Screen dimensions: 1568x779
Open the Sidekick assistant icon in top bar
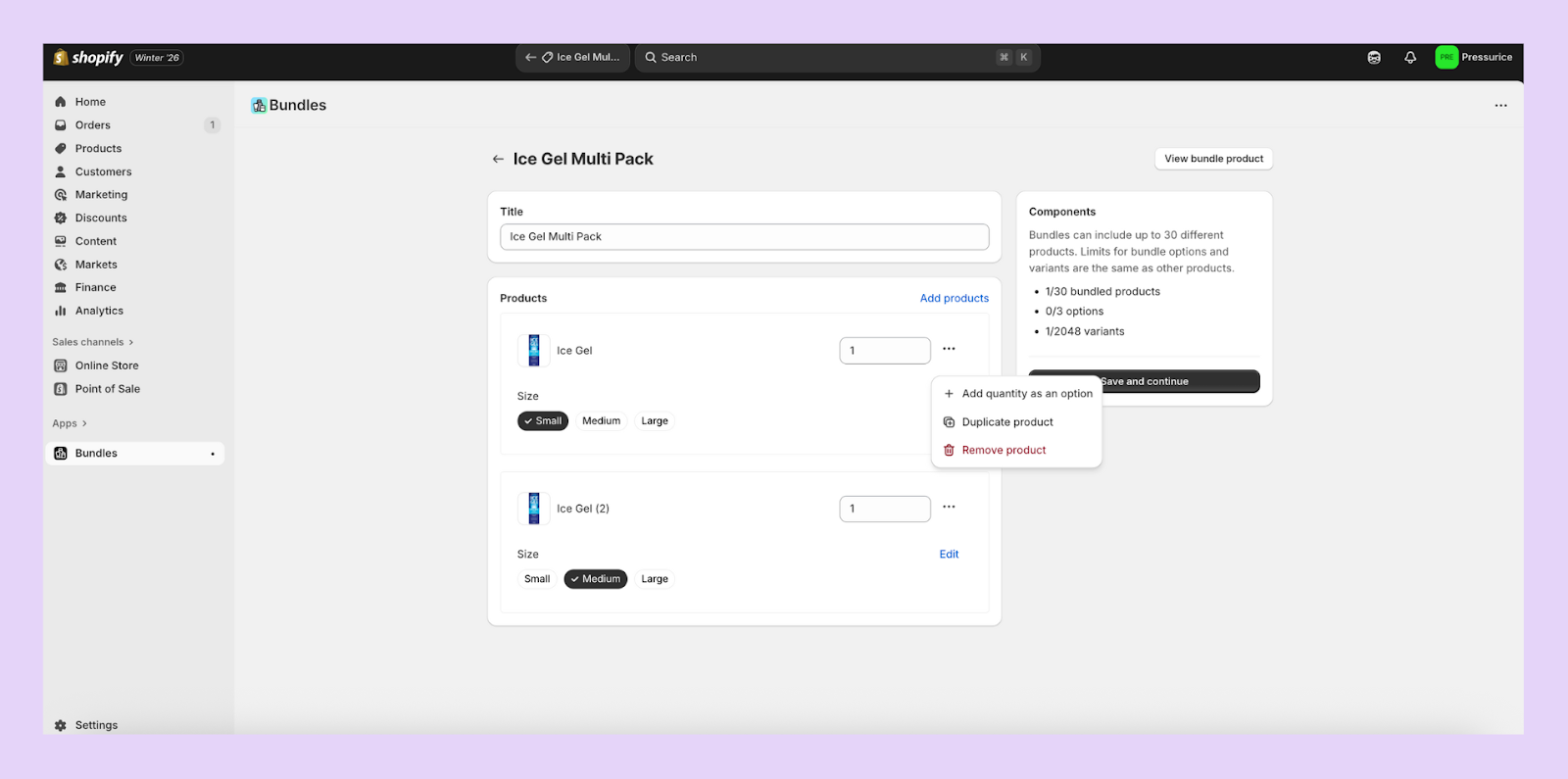tap(1374, 58)
